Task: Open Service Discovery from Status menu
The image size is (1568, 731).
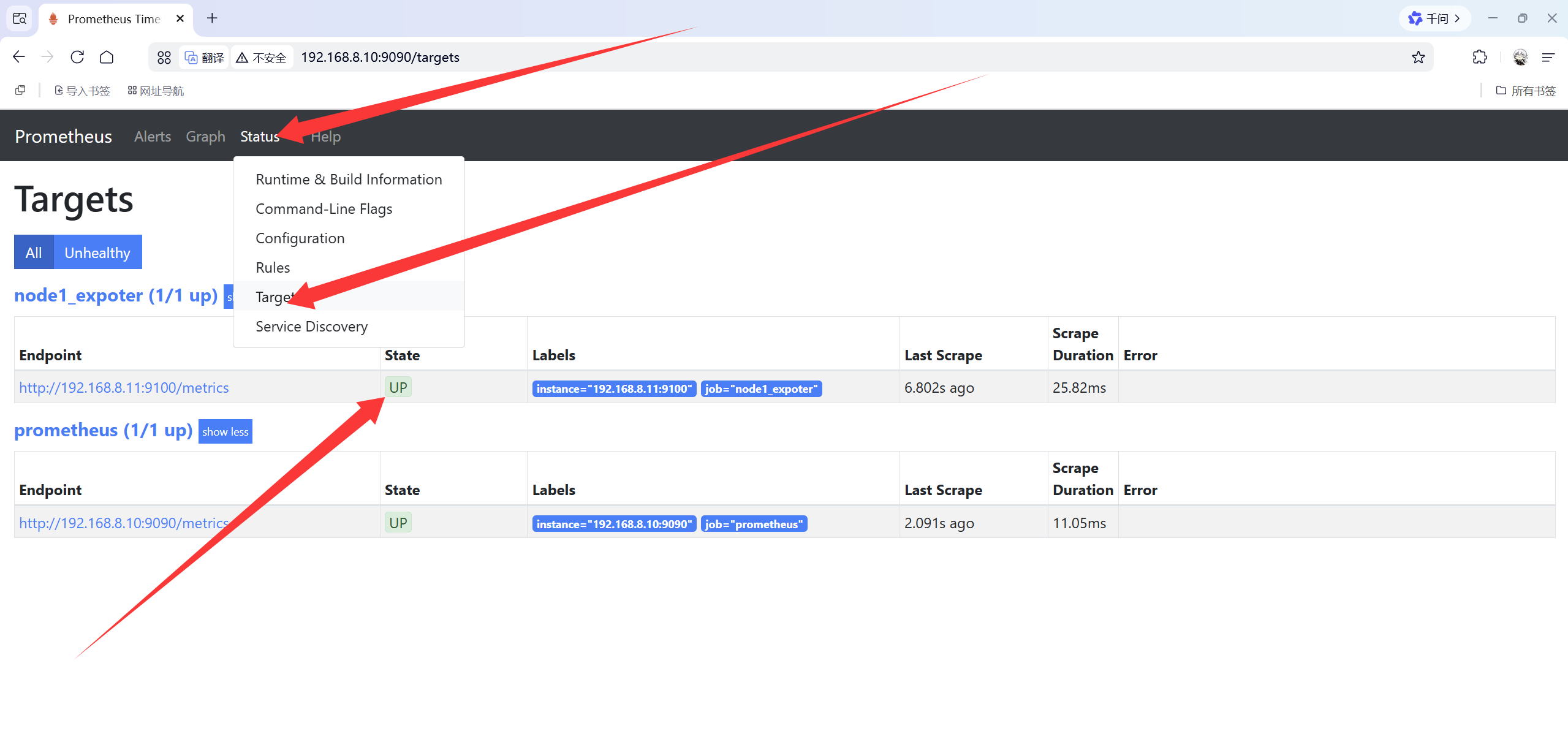Action: [349, 327]
